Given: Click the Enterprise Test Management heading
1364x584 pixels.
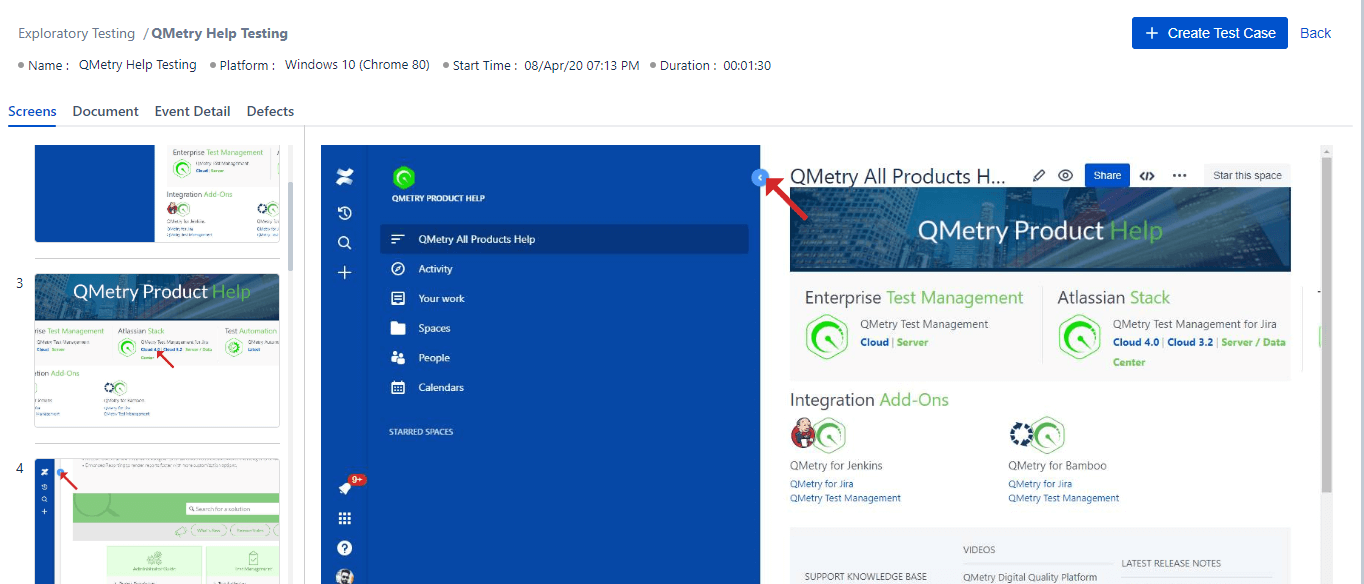Looking at the screenshot, I should coord(914,298).
